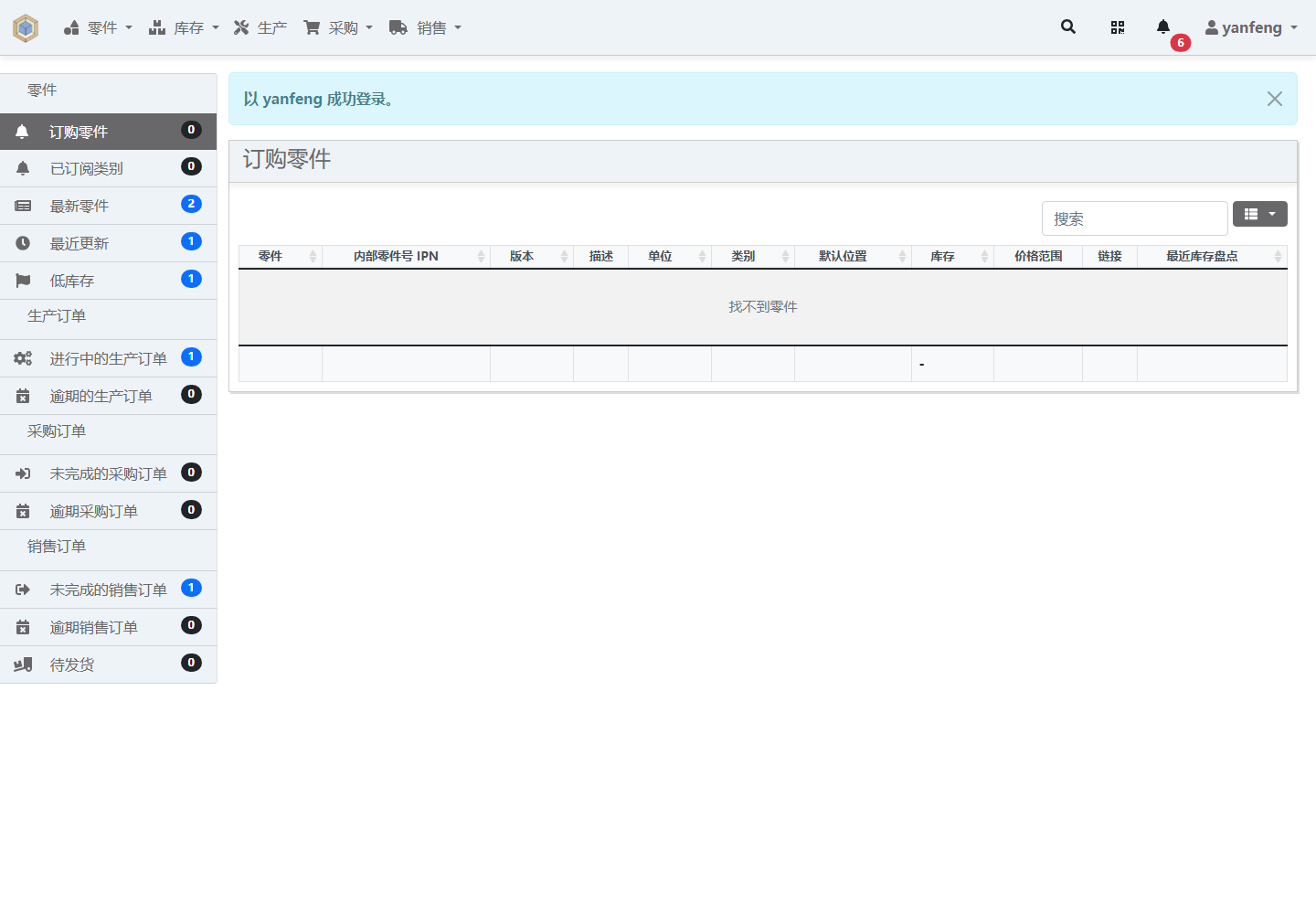Click the 找不到零件 empty-table message
The image size is (1316, 914).
pos(763,307)
